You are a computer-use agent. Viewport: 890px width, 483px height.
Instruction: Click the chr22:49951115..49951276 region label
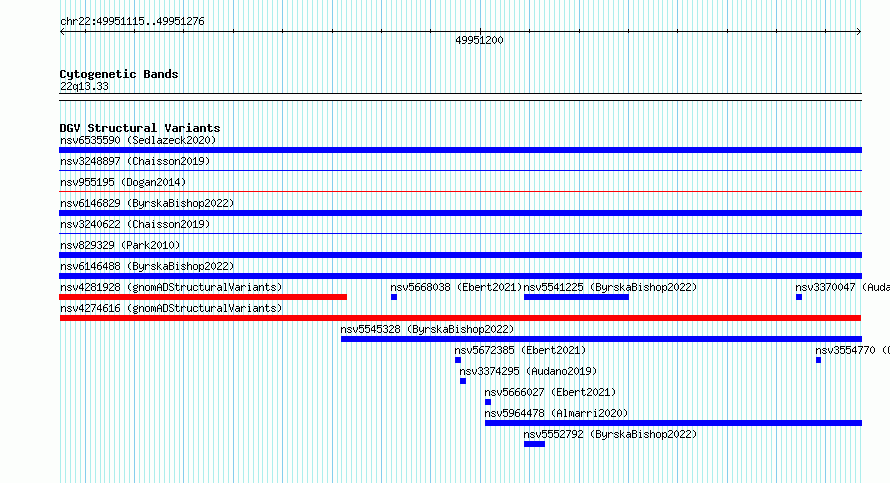(132, 22)
